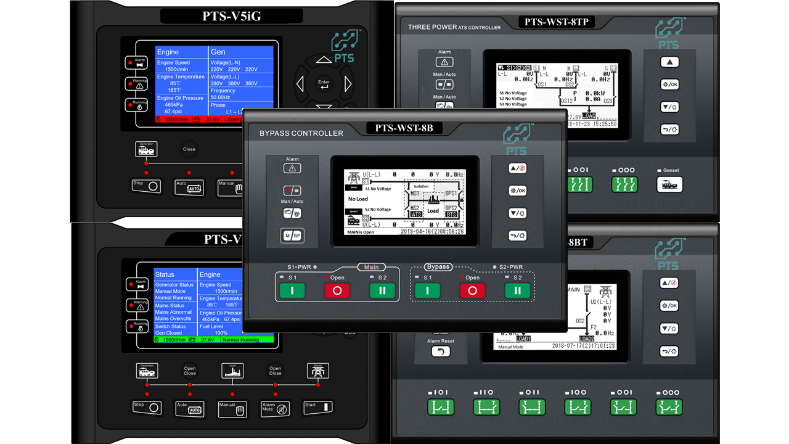The height and width of the screenshot is (444, 789).
Task: Click the Bypass Controller LCD display
Action: [405, 200]
